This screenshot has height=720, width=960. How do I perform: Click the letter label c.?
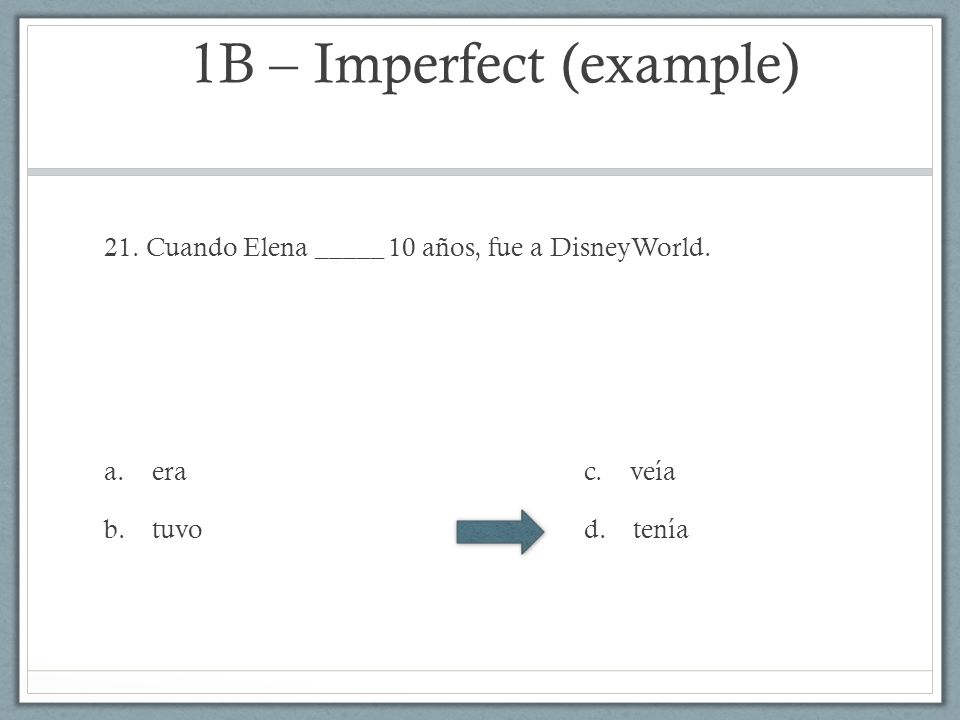[x=592, y=472]
